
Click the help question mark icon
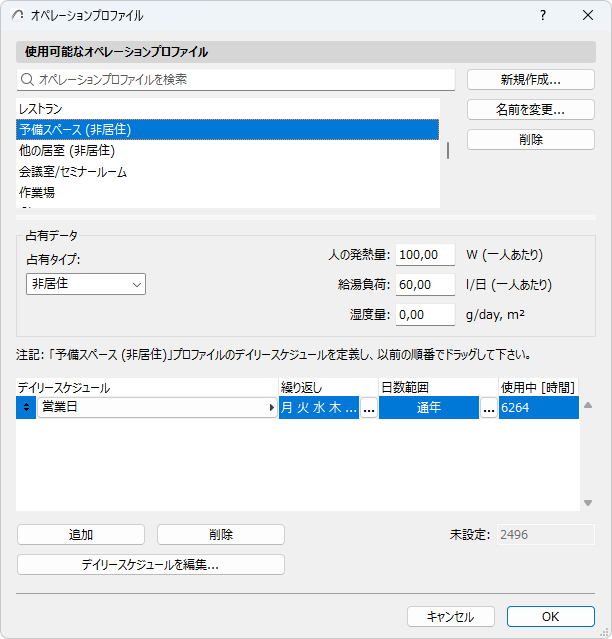click(x=543, y=15)
